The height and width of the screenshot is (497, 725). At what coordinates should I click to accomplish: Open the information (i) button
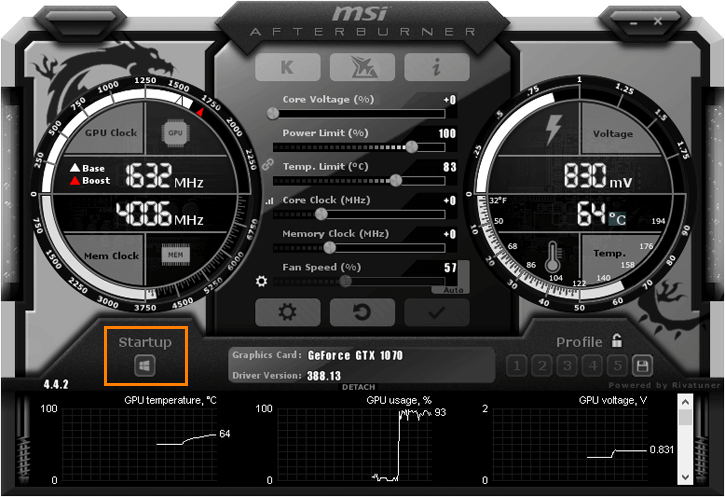pyautogui.click(x=436, y=67)
